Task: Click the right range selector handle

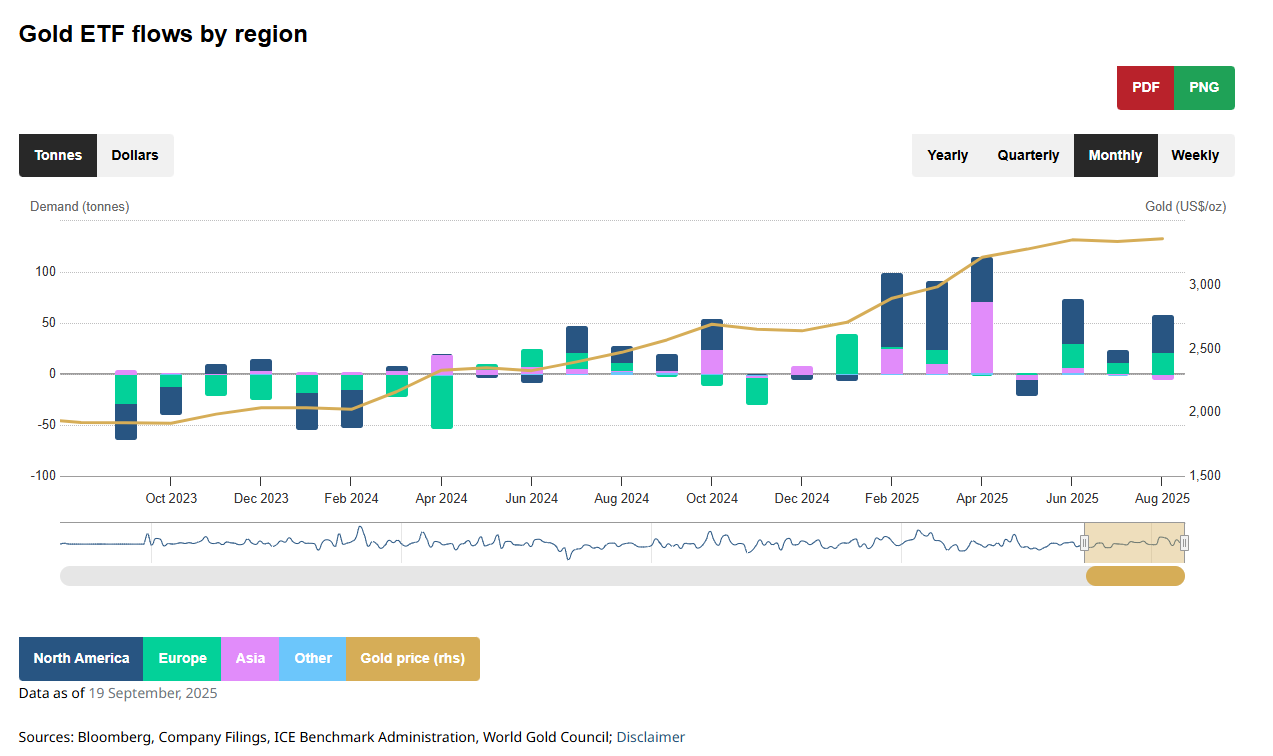Action: (x=1184, y=543)
